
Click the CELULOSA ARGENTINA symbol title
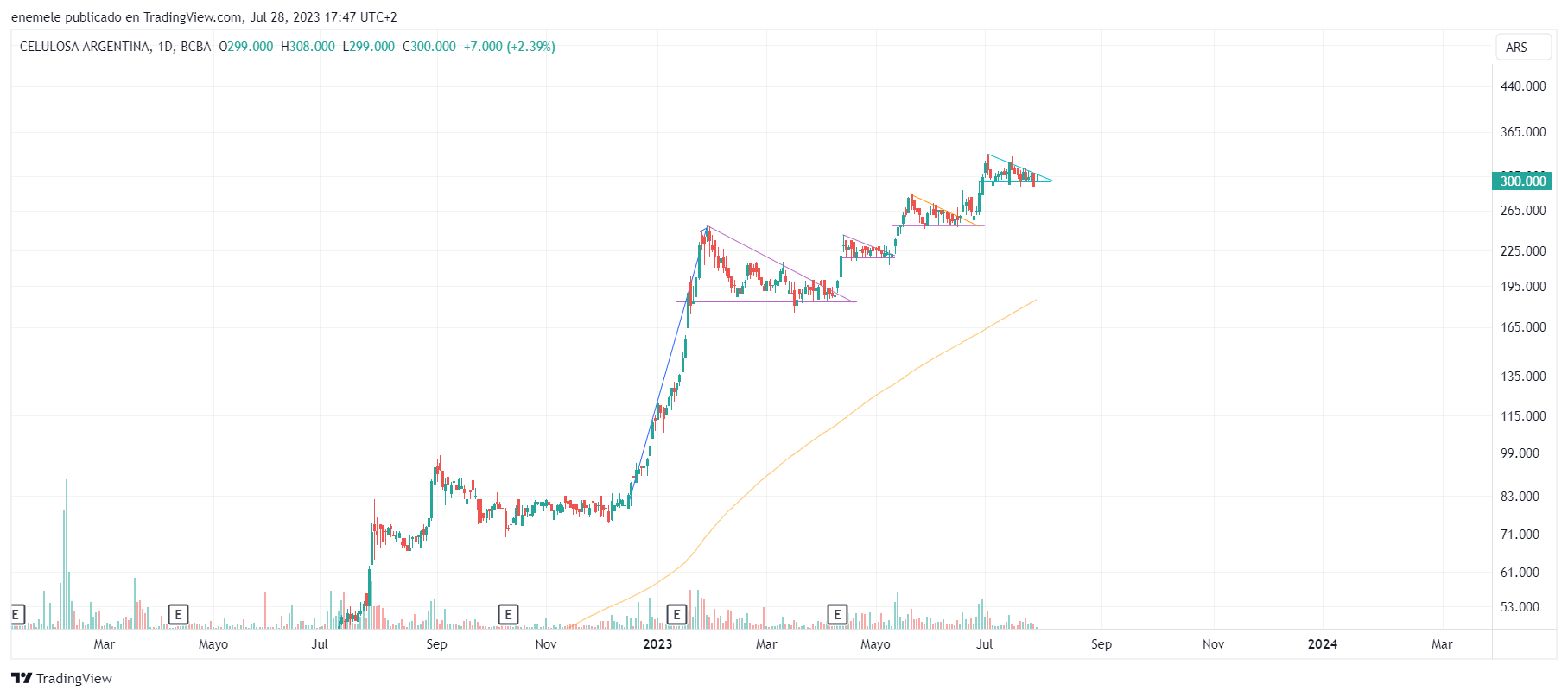85,47
